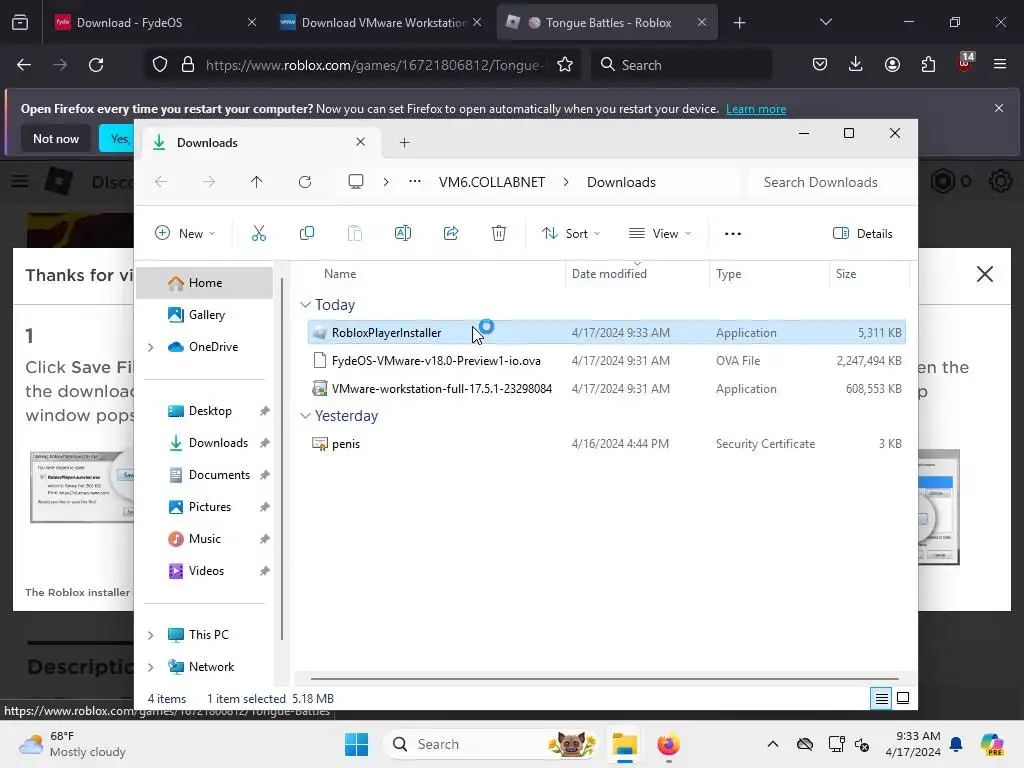Close the Roblox Thanks for visiting dialog
The height and width of the screenshot is (768, 1024).
984,274
